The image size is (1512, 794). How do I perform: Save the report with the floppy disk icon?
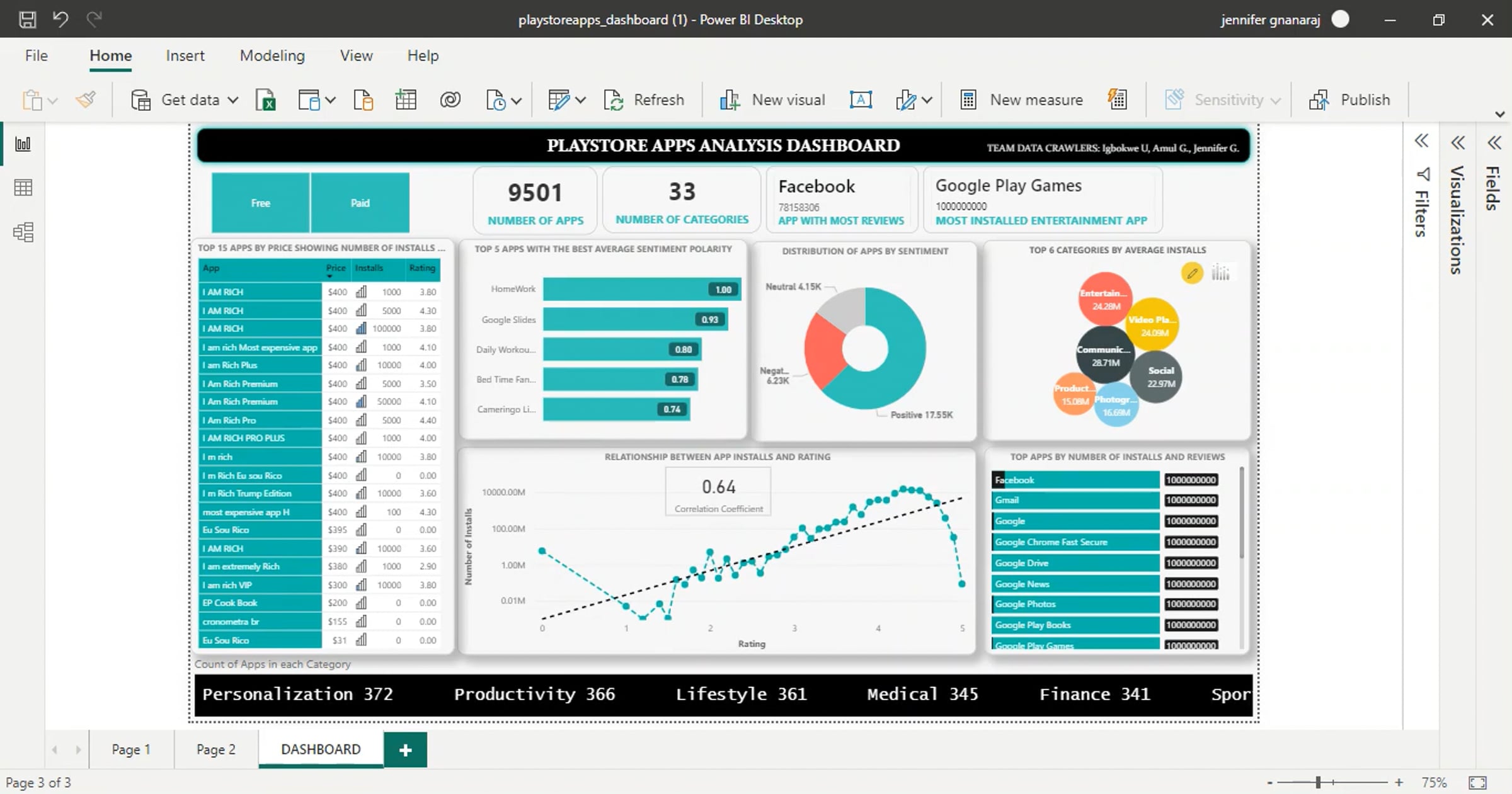pos(27,20)
